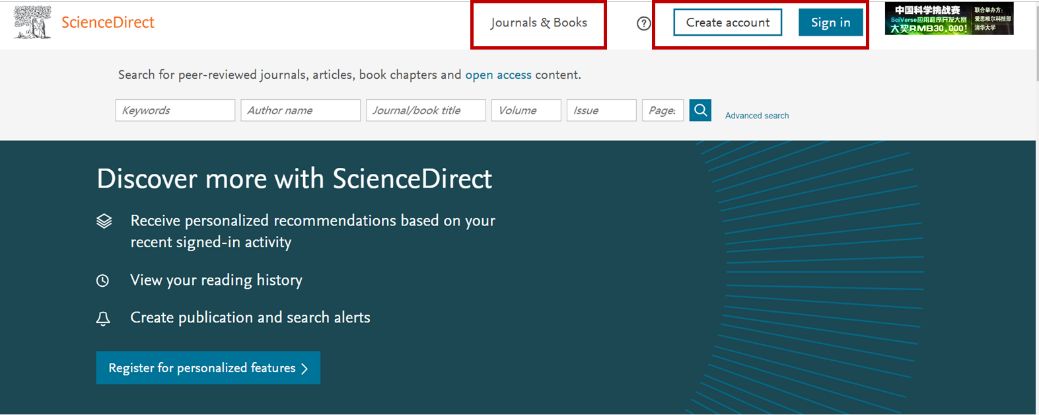Click the Create account button
Screen dimensions: 1039x415
[727, 23]
